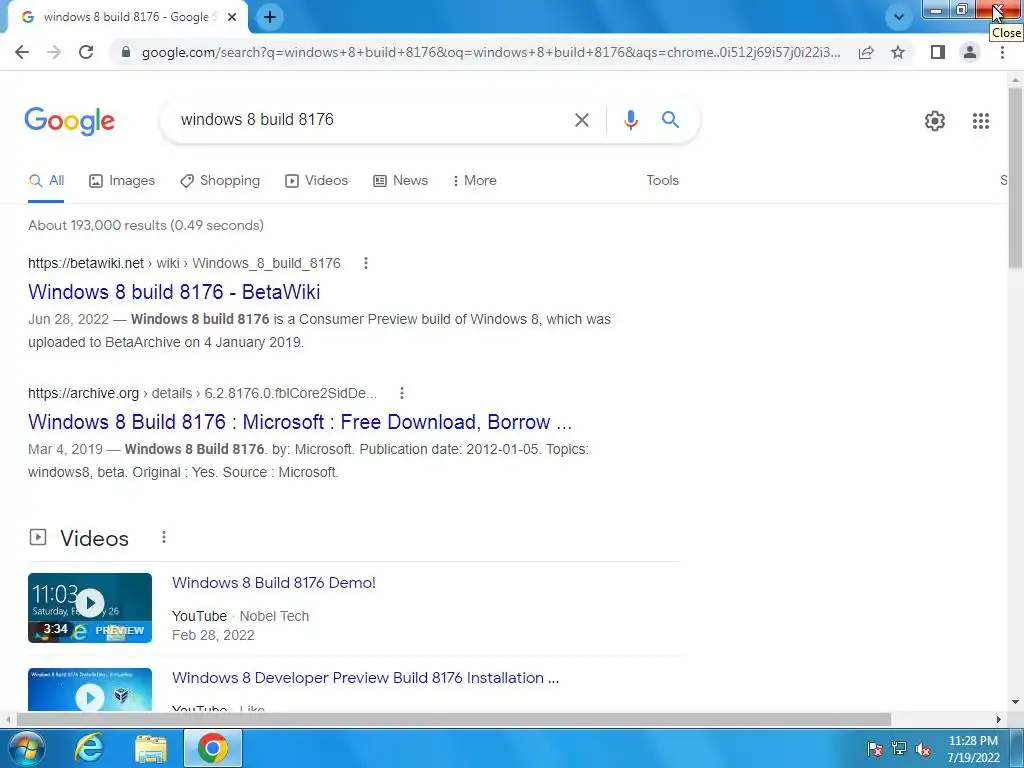This screenshot has width=1024, height=768.
Task: Open Windows 8 build 8176 - BetaWiki link
Action: point(174,291)
